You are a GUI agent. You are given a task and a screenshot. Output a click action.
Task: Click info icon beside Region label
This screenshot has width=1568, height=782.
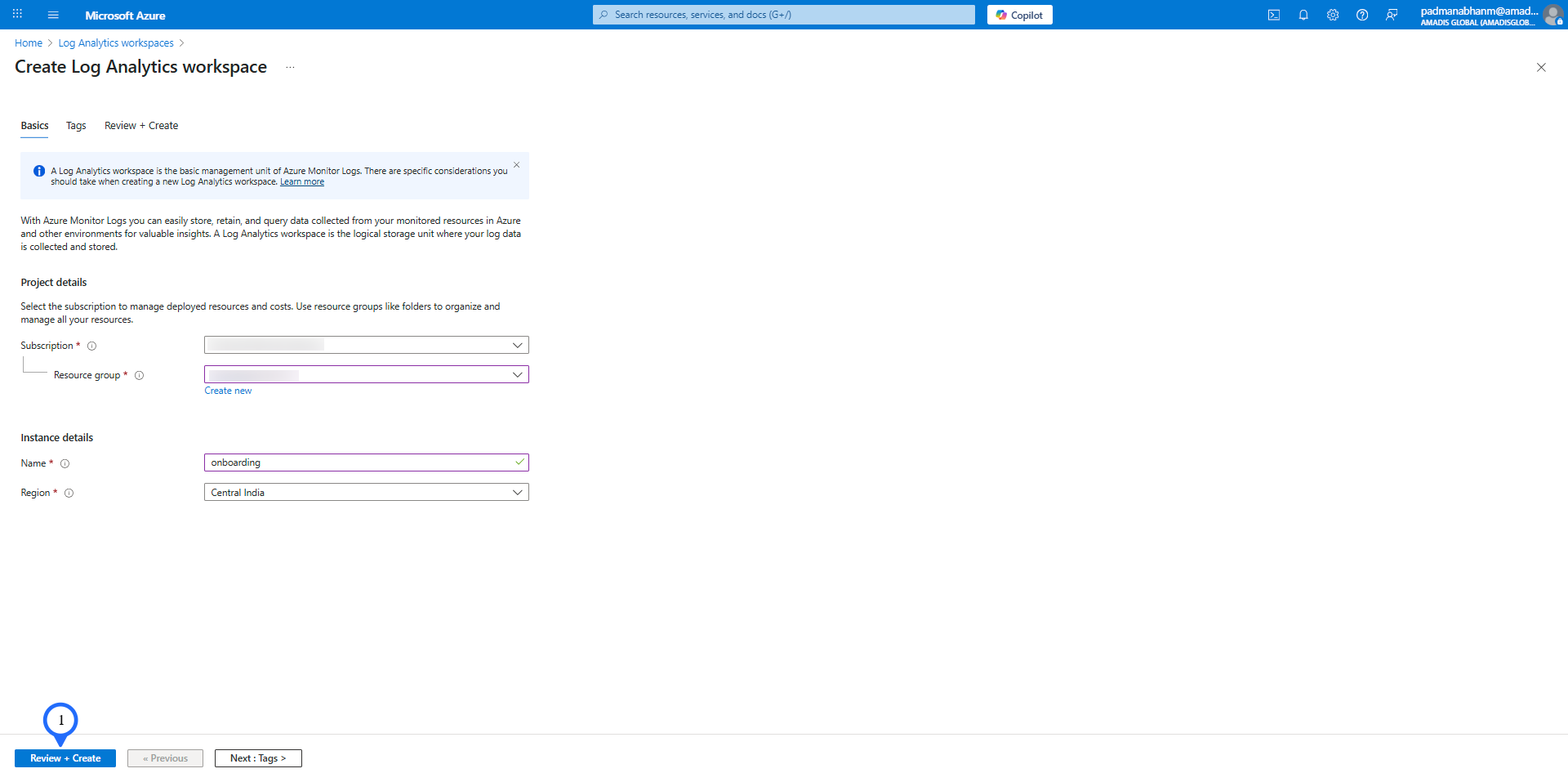coord(69,493)
